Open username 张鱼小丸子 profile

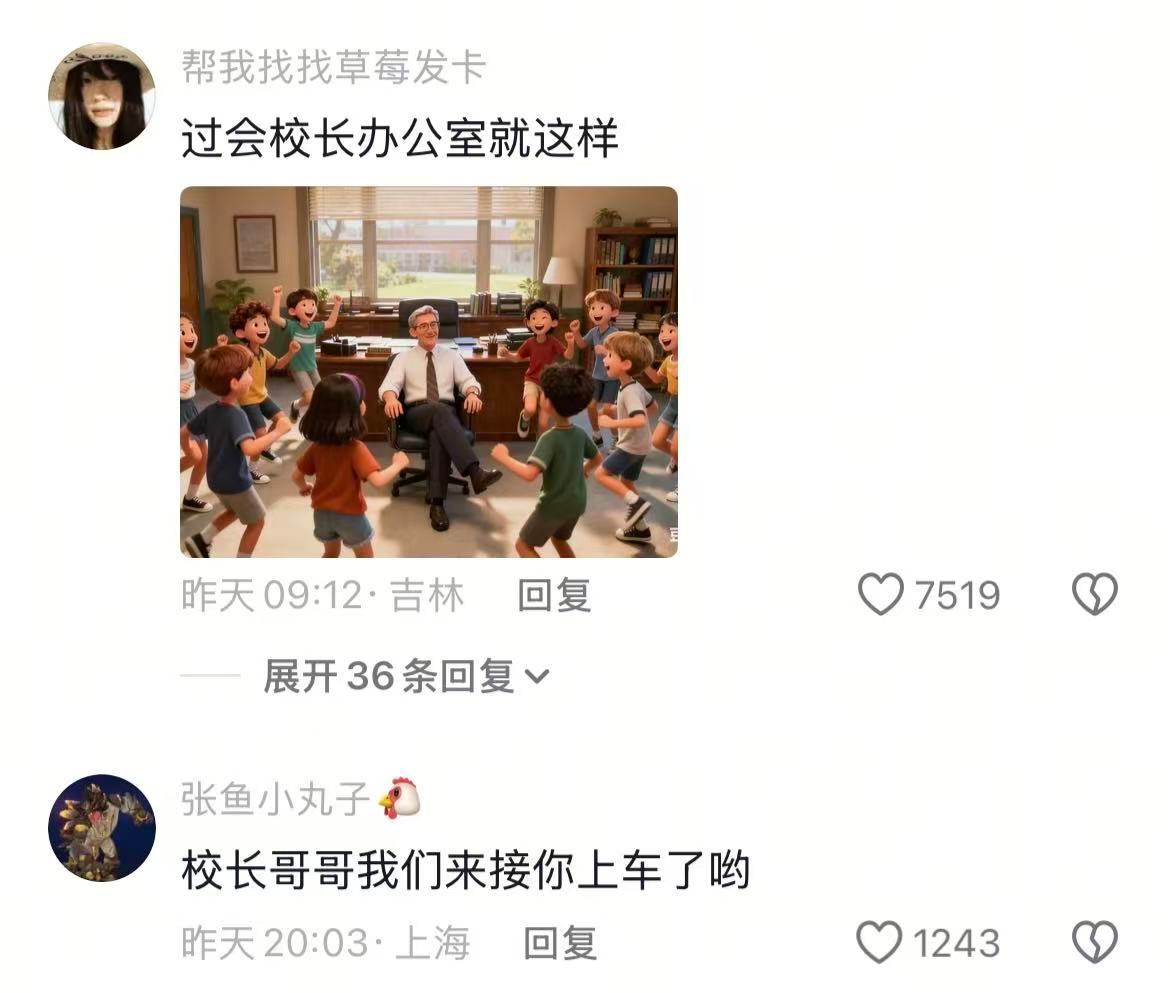coord(275,798)
